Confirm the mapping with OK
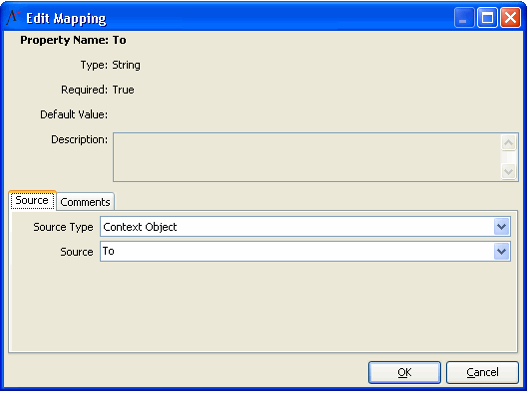Viewport: 528px width, 396px height. click(404, 372)
